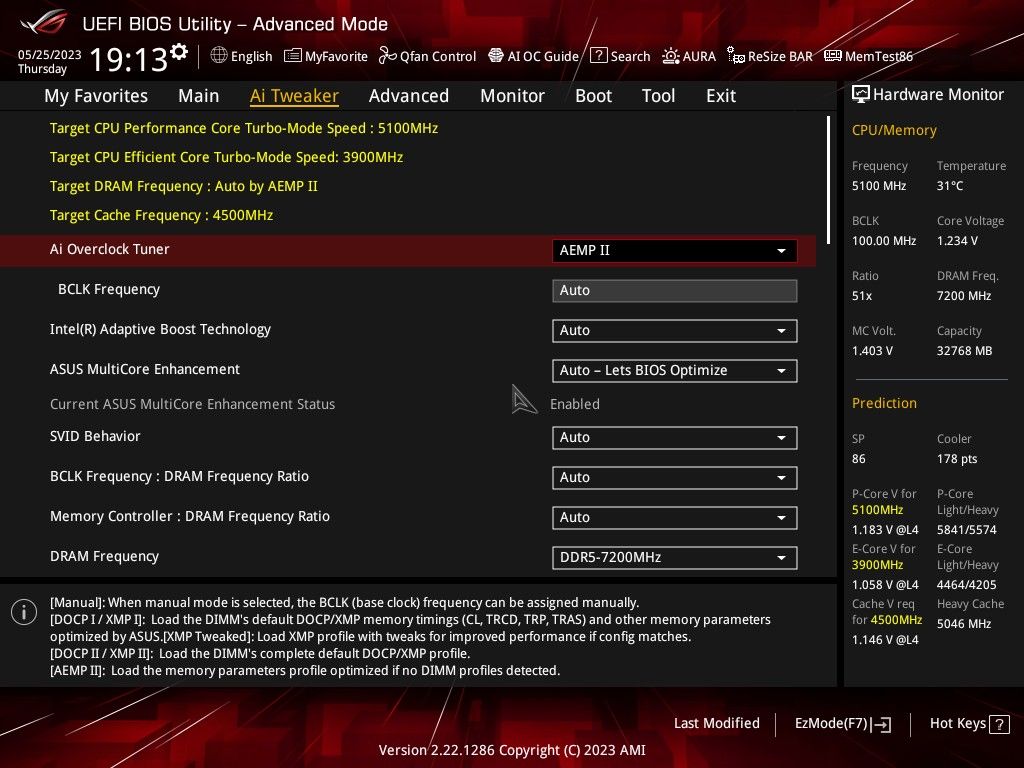Image resolution: width=1024 pixels, height=768 pixels.
Task: Open My Favorites tab
Action: [96, 96]
